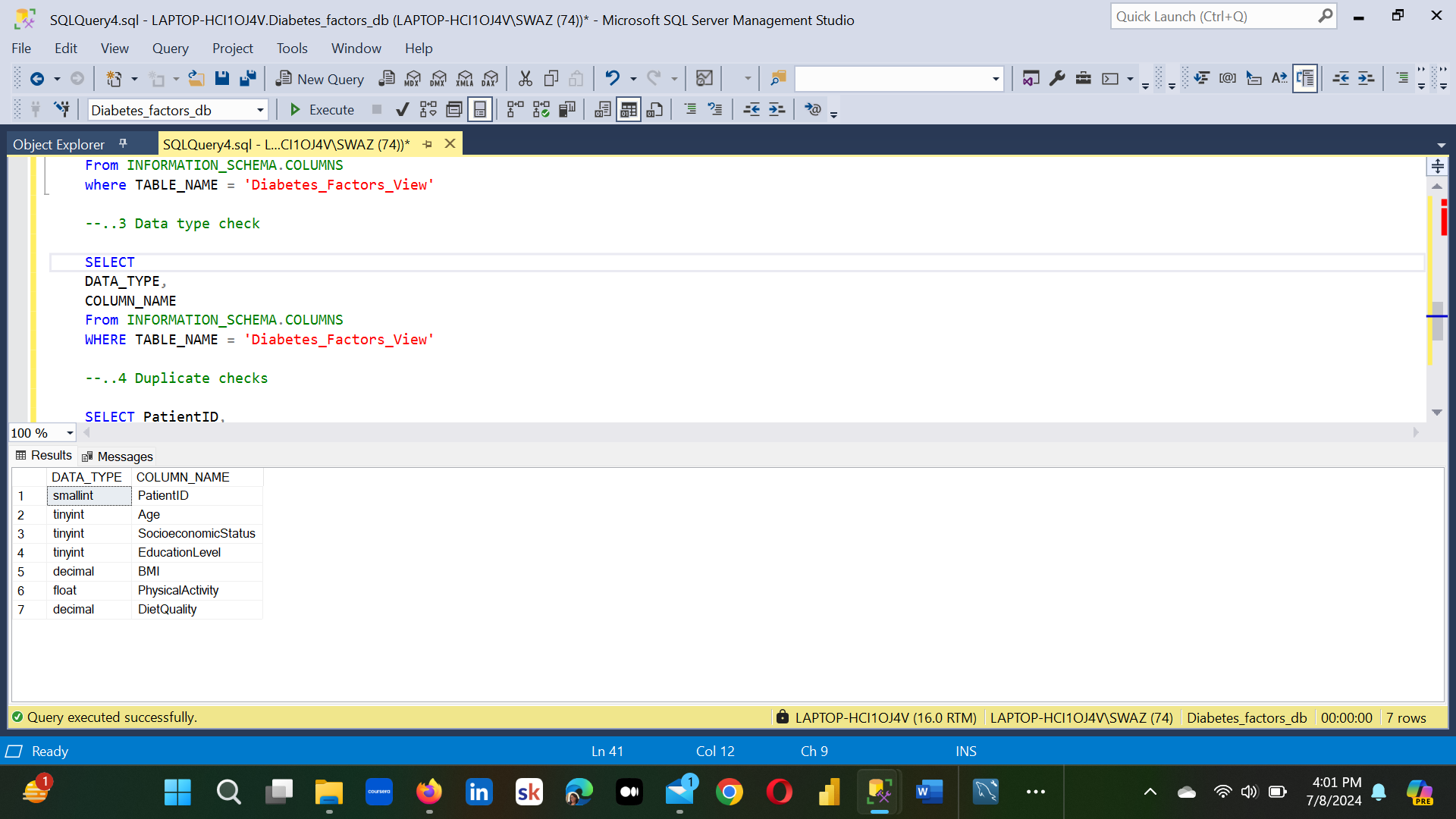
Task: Open the Toolbox icon
Action: pos(1084,78)
